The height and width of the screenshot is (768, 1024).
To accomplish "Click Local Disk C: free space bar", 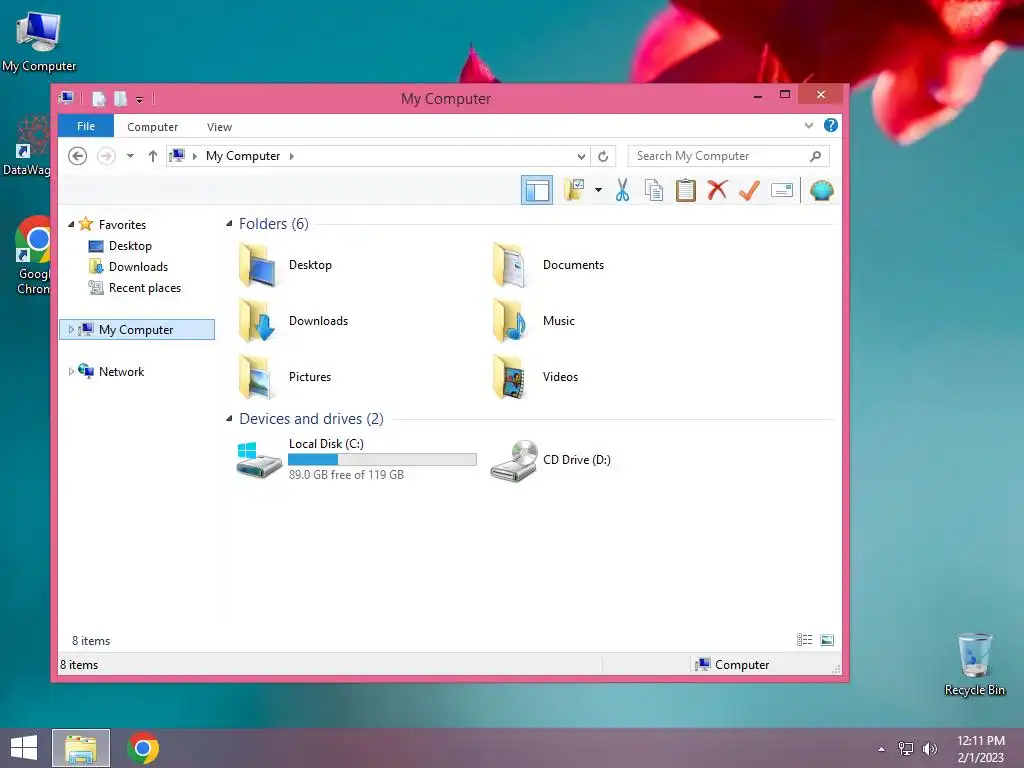I will point(382,460).
